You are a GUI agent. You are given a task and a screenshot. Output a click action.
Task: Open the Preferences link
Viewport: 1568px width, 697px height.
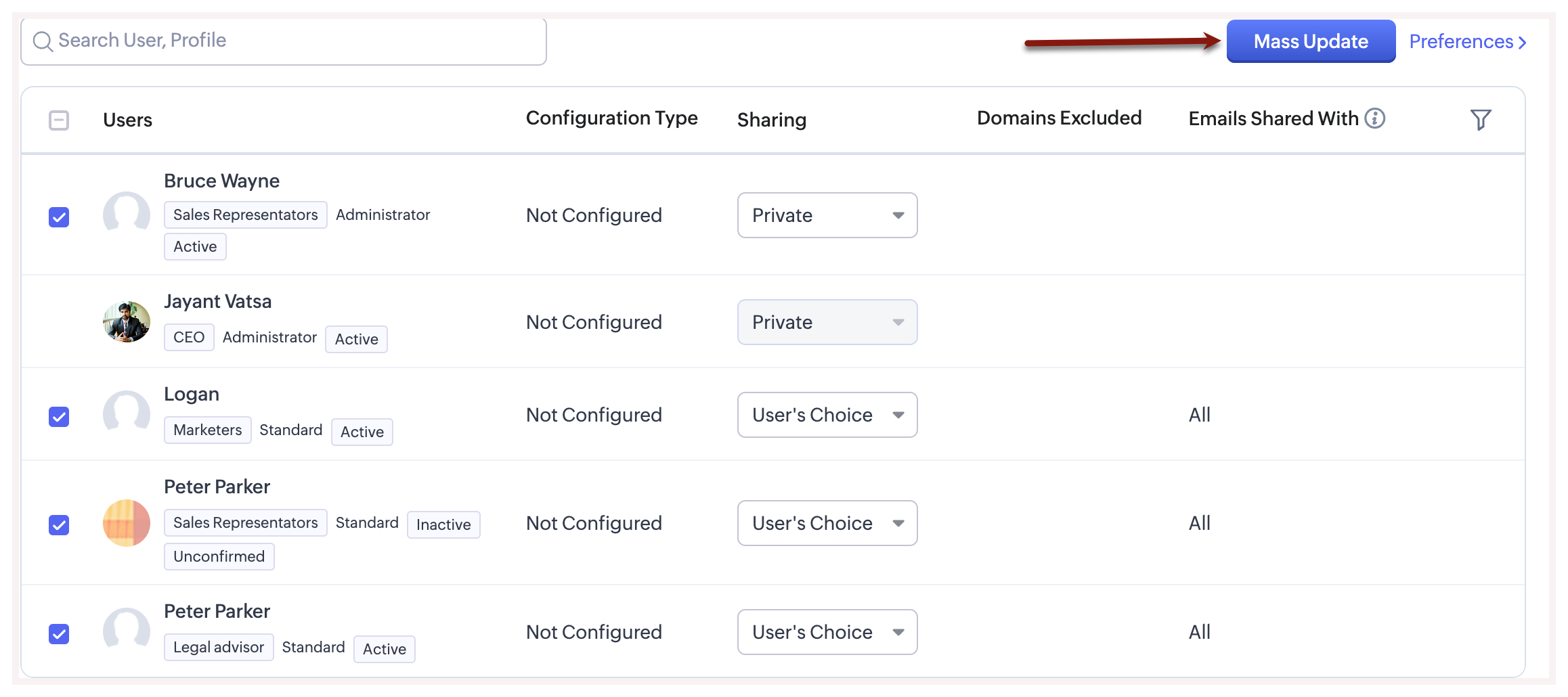point(1466,42)
